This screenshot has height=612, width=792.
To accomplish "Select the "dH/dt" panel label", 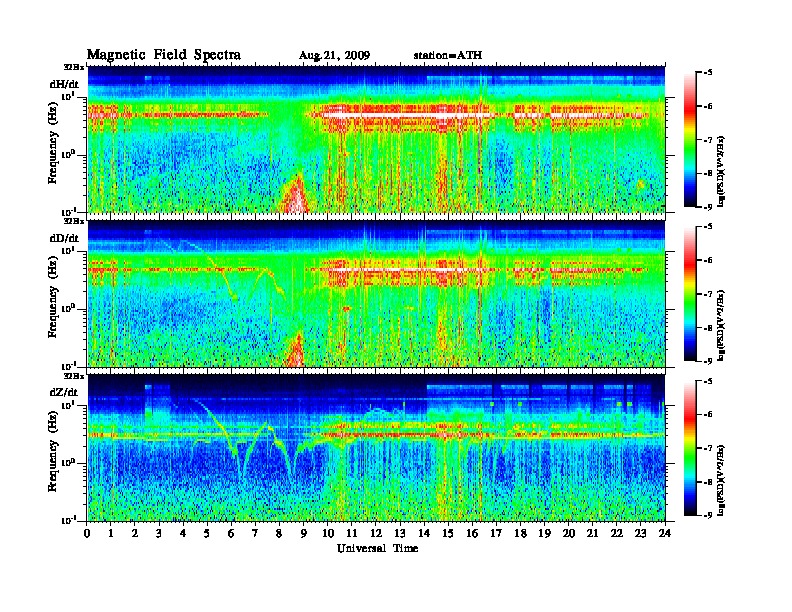I will (64, 84).
